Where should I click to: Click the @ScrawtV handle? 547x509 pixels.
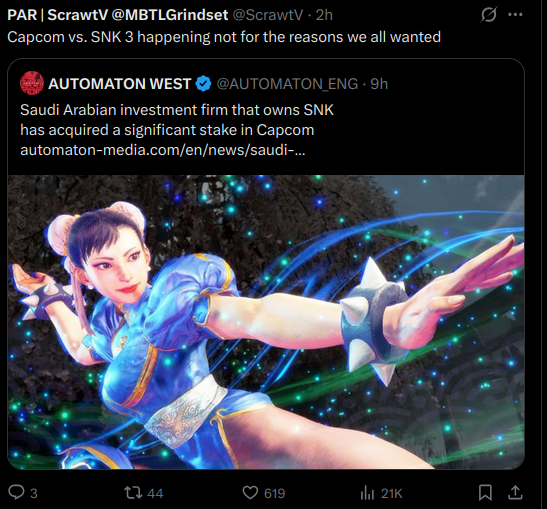coord(268,15)
